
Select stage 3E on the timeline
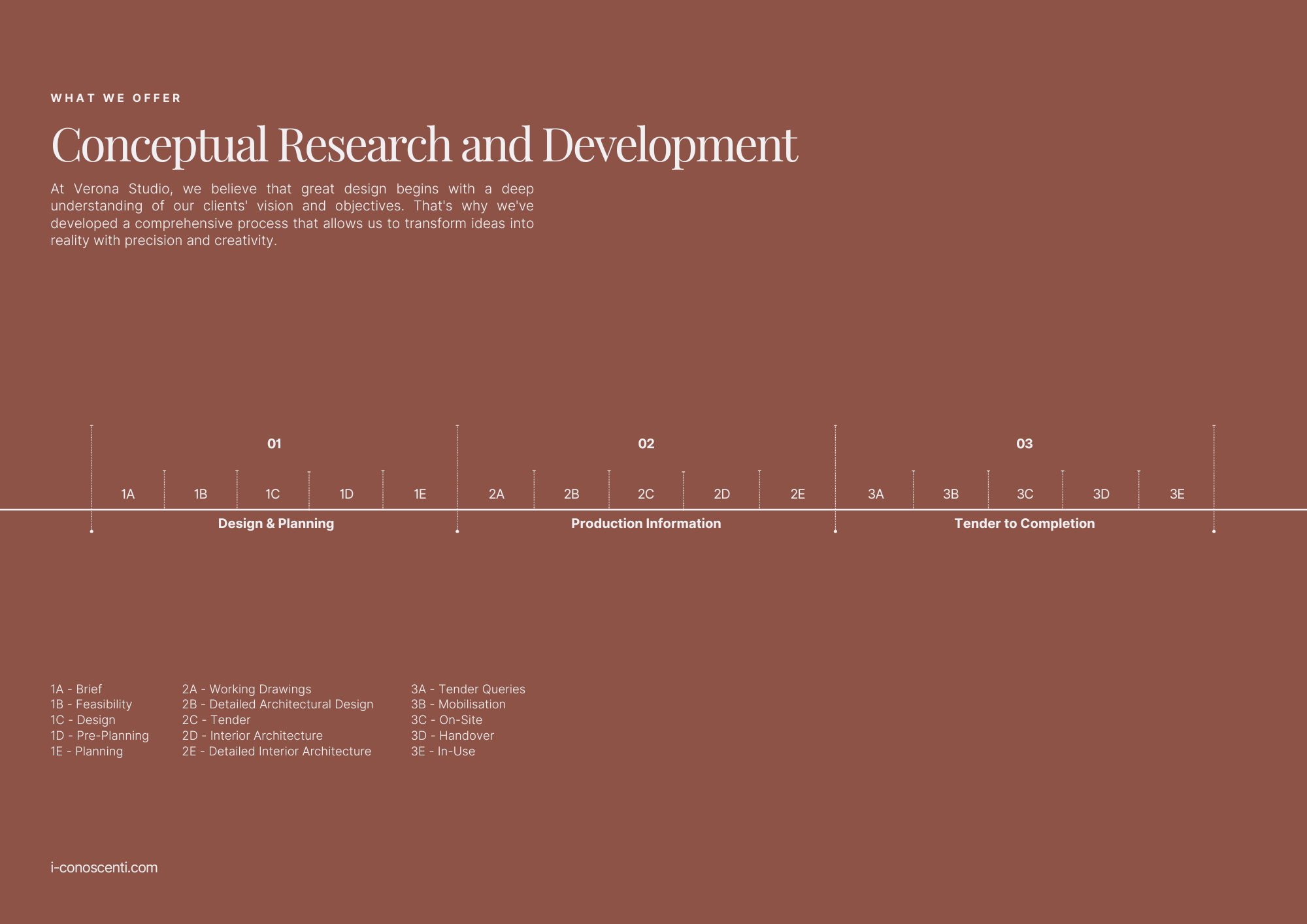pyautogui.click(x=1177, y=494)
